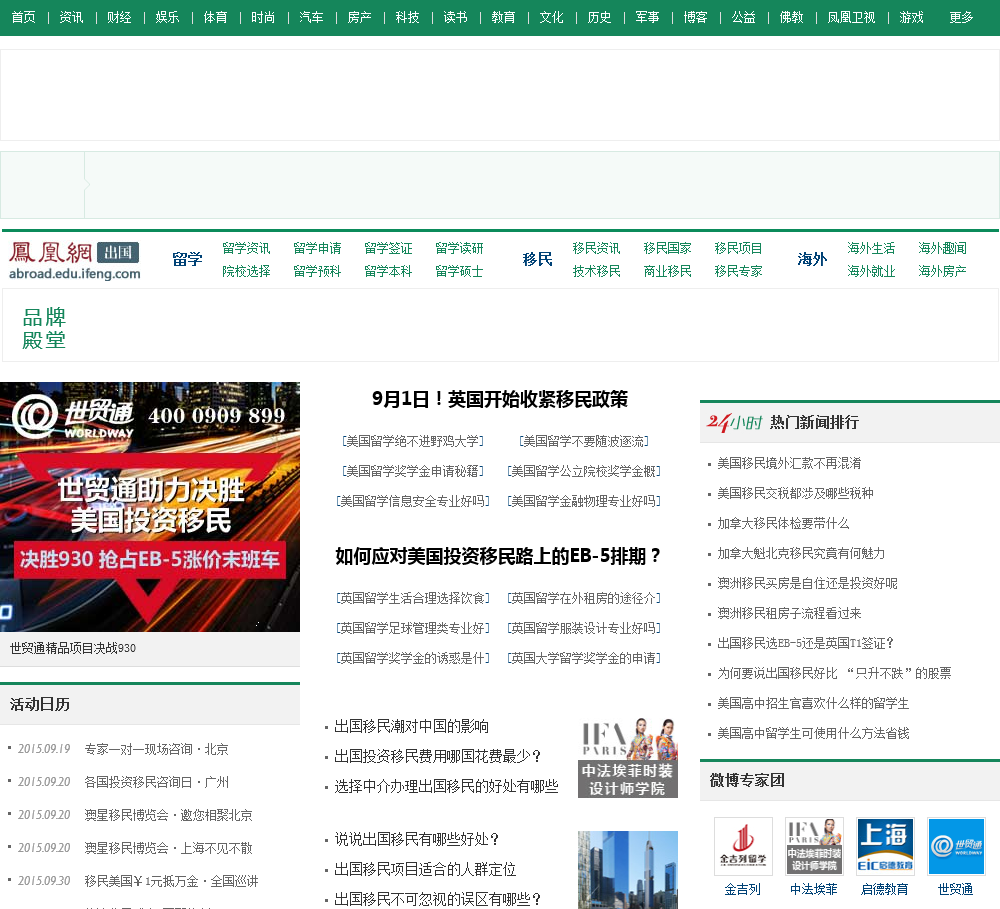Open 移民专家 sub-navigation link
The width and height of the screenshot is (1000, 909).
click(739, 271)
